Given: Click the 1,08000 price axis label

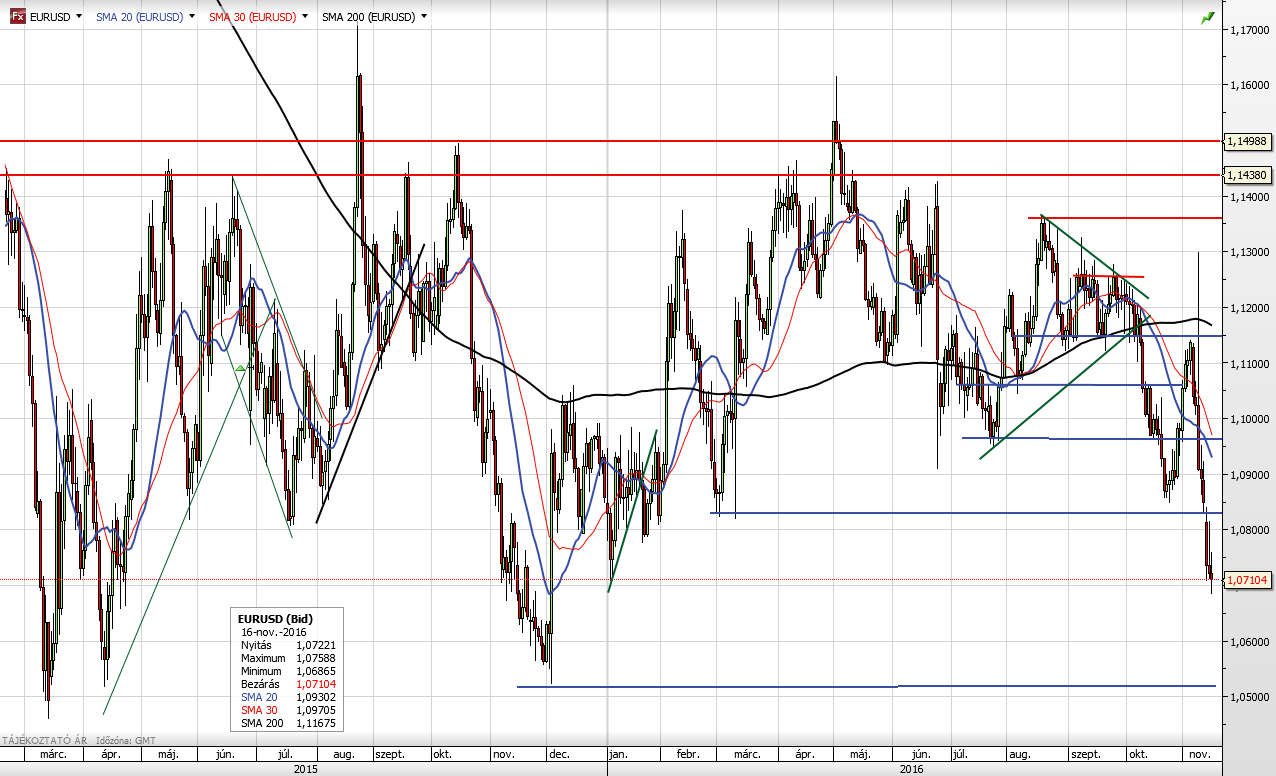Looking at the screenshot, I should point(1250,531).
